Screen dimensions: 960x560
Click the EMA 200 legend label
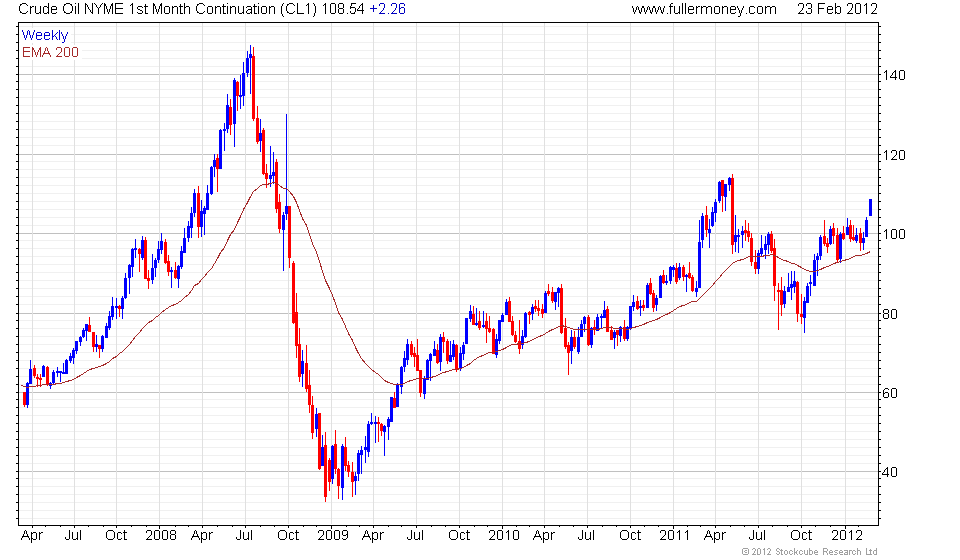(50, 52)
